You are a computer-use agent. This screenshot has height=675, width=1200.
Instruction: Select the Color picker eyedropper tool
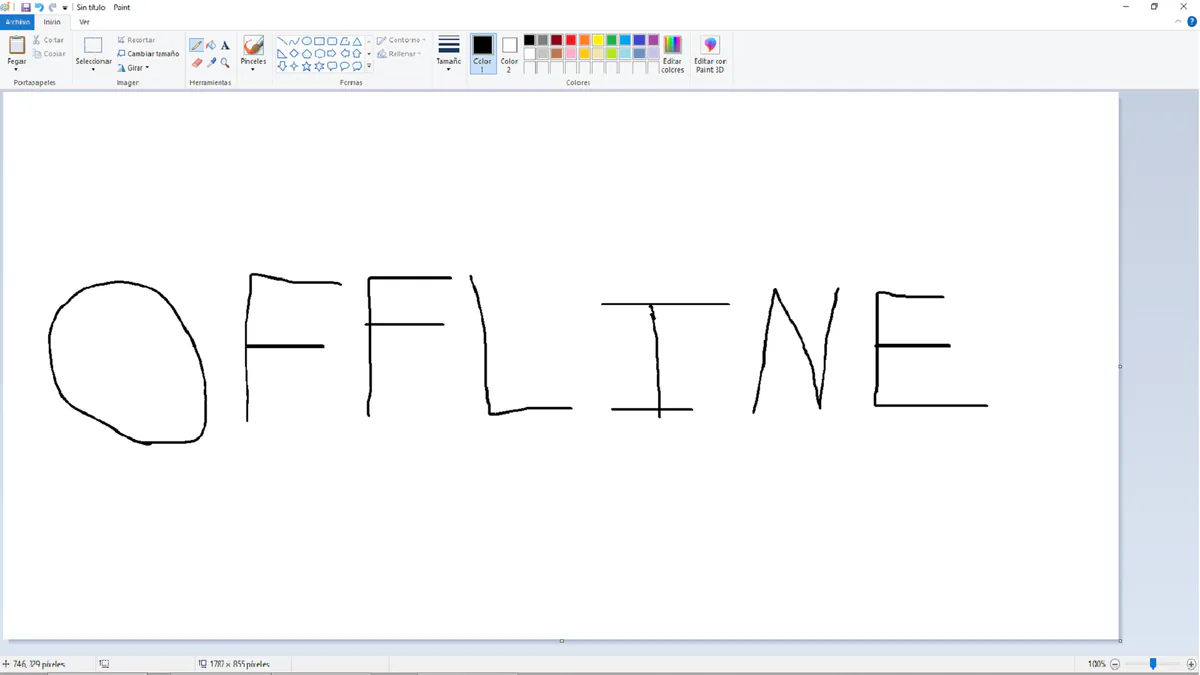[x=211, y=62]
